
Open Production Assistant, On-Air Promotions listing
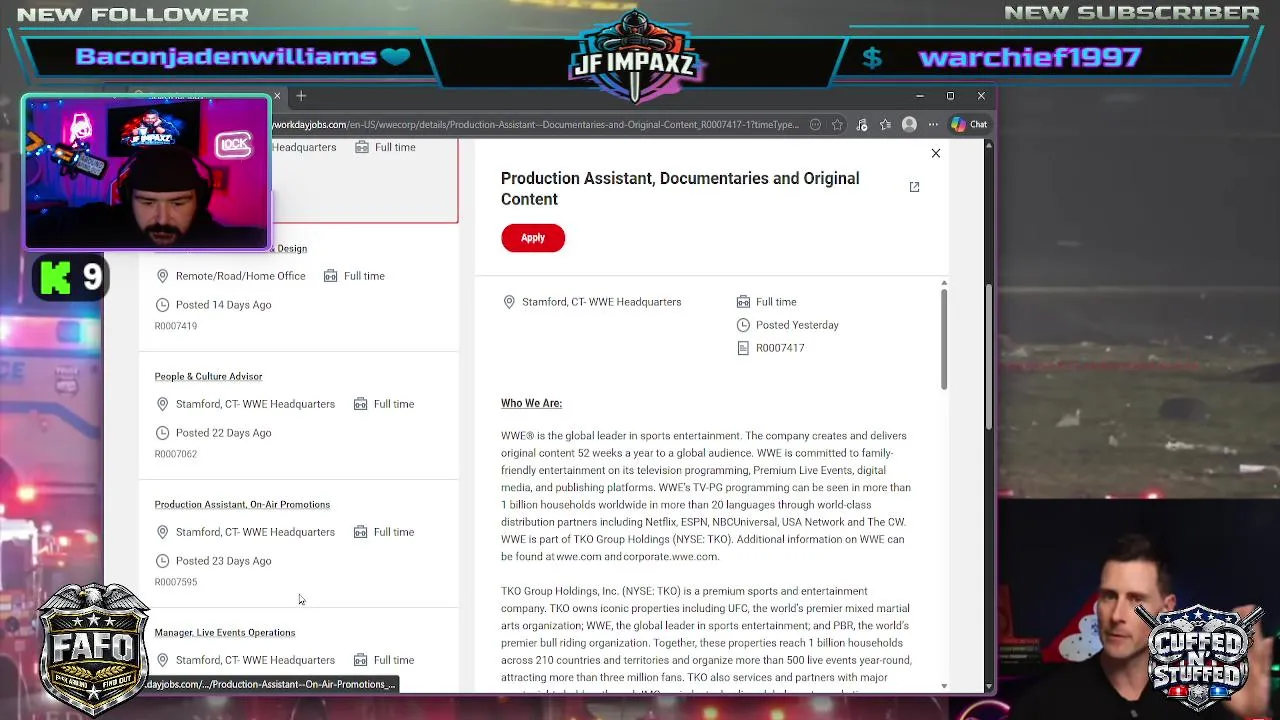(242, 504)
